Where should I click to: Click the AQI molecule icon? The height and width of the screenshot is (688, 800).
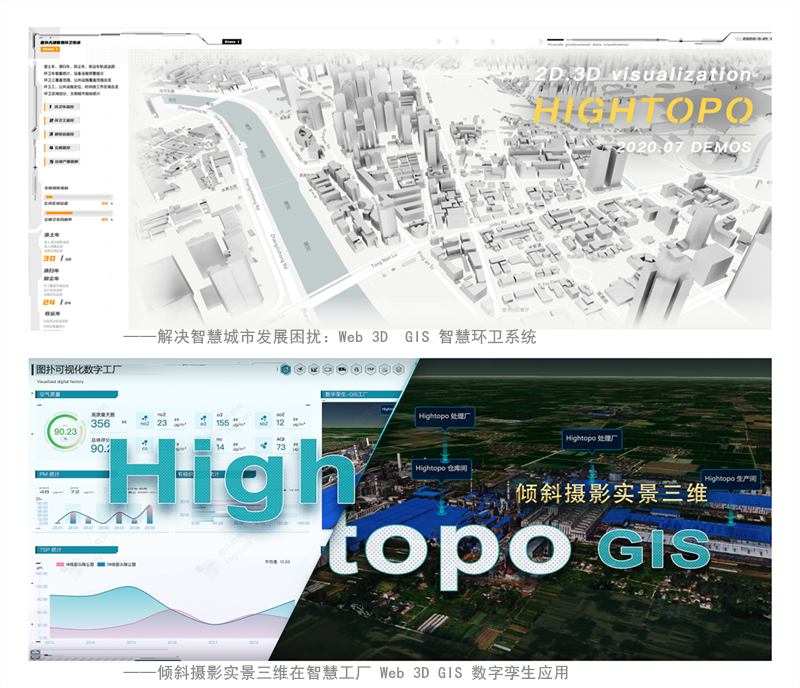coord(263,445)
